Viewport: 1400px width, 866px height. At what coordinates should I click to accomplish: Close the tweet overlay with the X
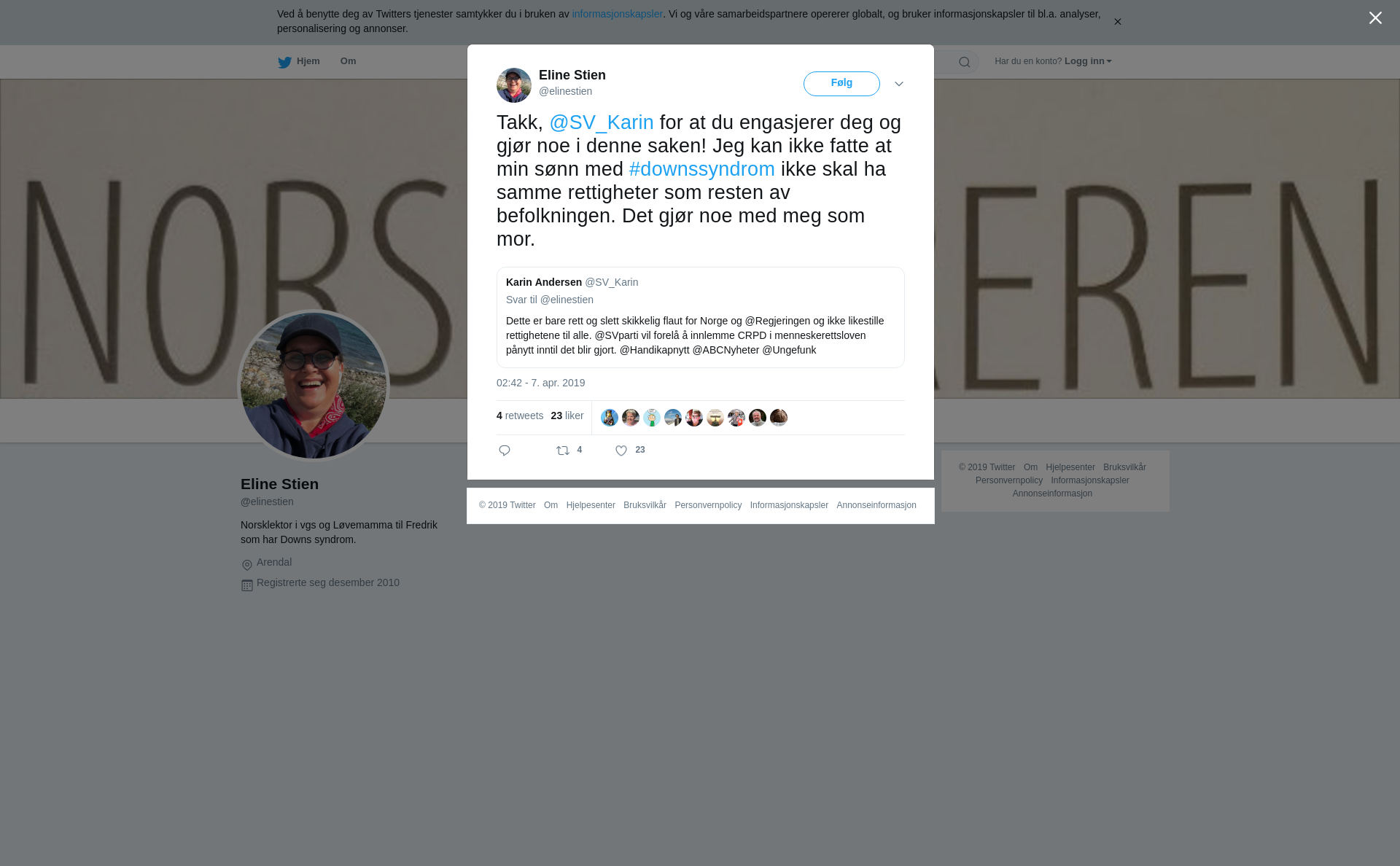click(x=1375, y=18)
